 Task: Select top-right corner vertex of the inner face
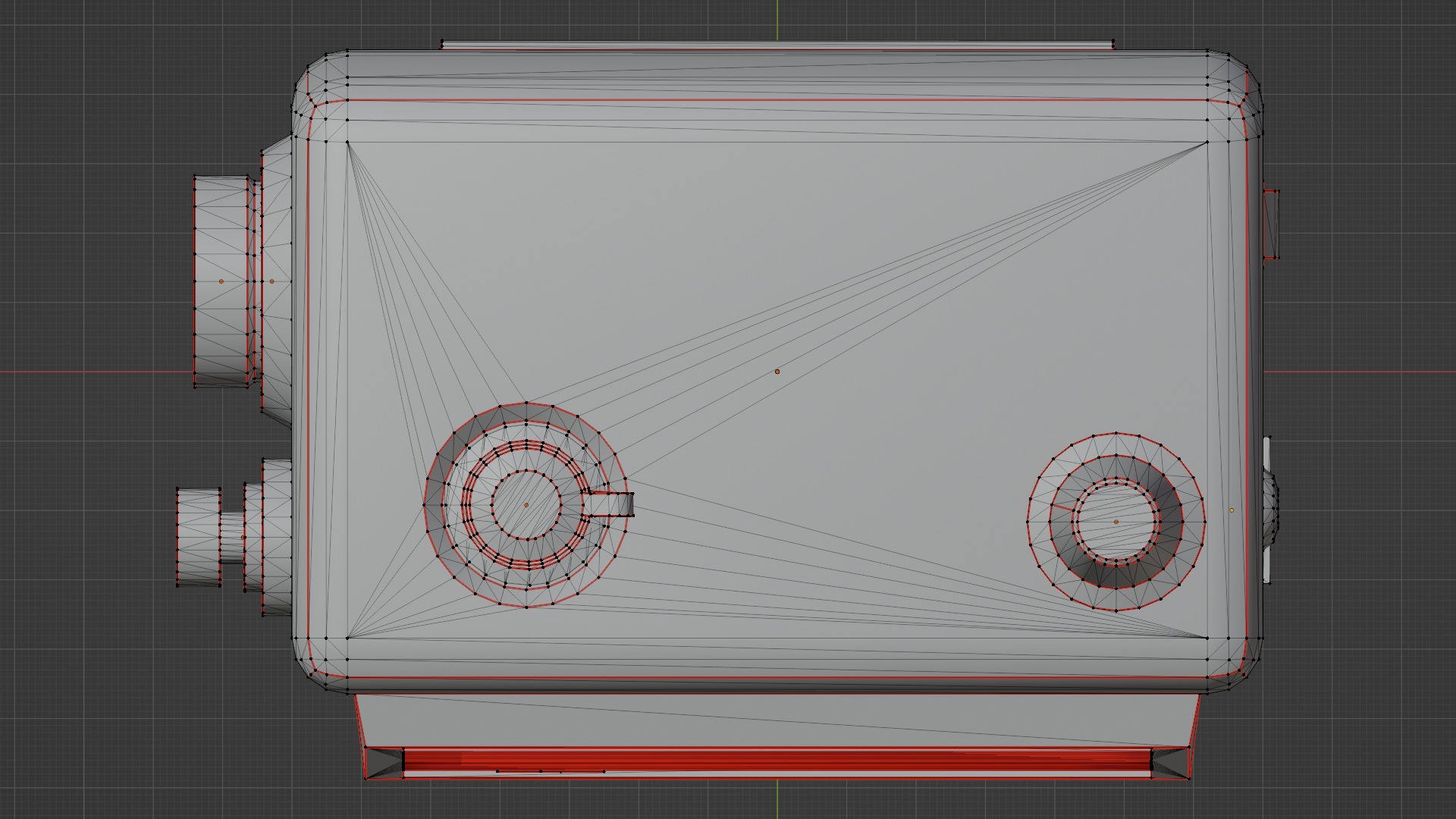pyautogui.click(x=1207, y=142)
